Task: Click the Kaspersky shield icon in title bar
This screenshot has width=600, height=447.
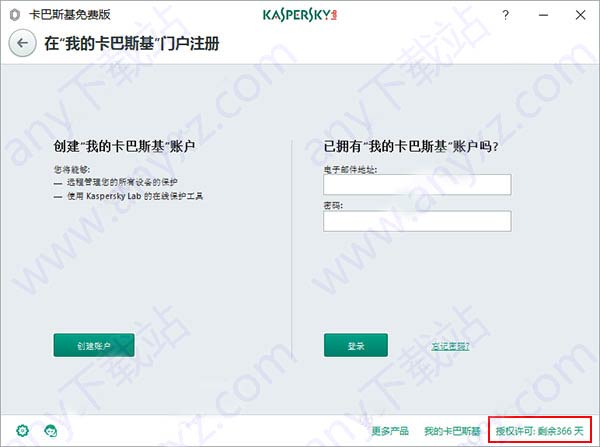Action: pyautogui.click(x=15, y=15)
